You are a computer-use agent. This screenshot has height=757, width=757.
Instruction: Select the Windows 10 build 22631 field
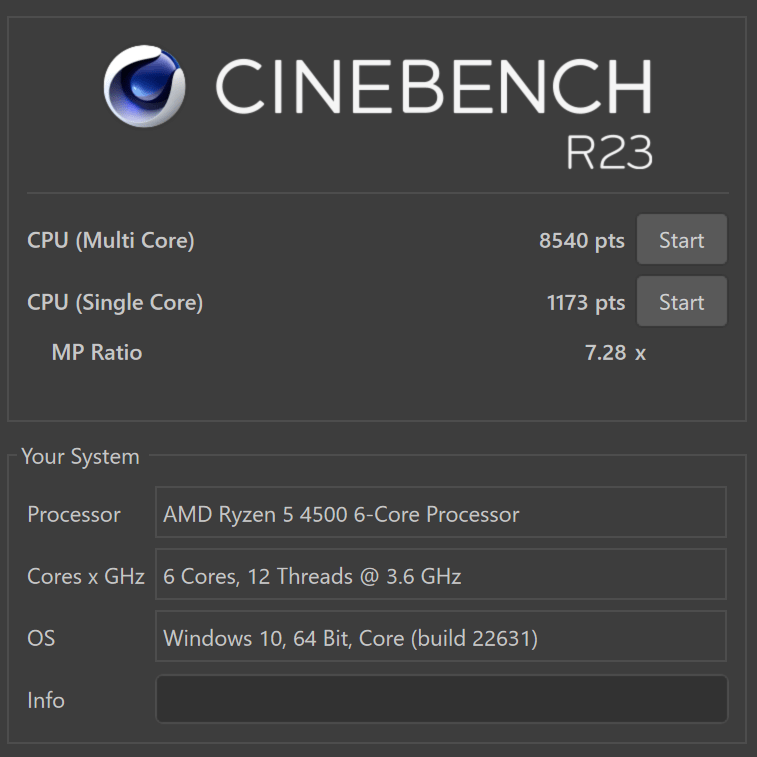point(441,636)
